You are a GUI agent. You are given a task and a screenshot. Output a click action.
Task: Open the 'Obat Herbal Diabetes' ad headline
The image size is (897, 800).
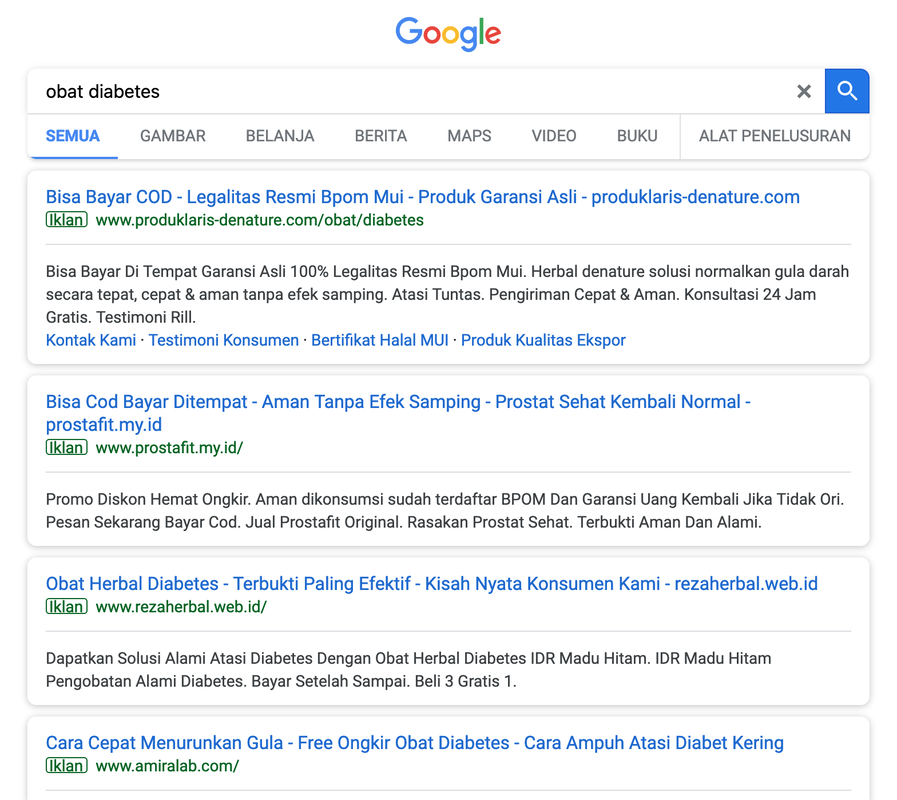[431, 584]
